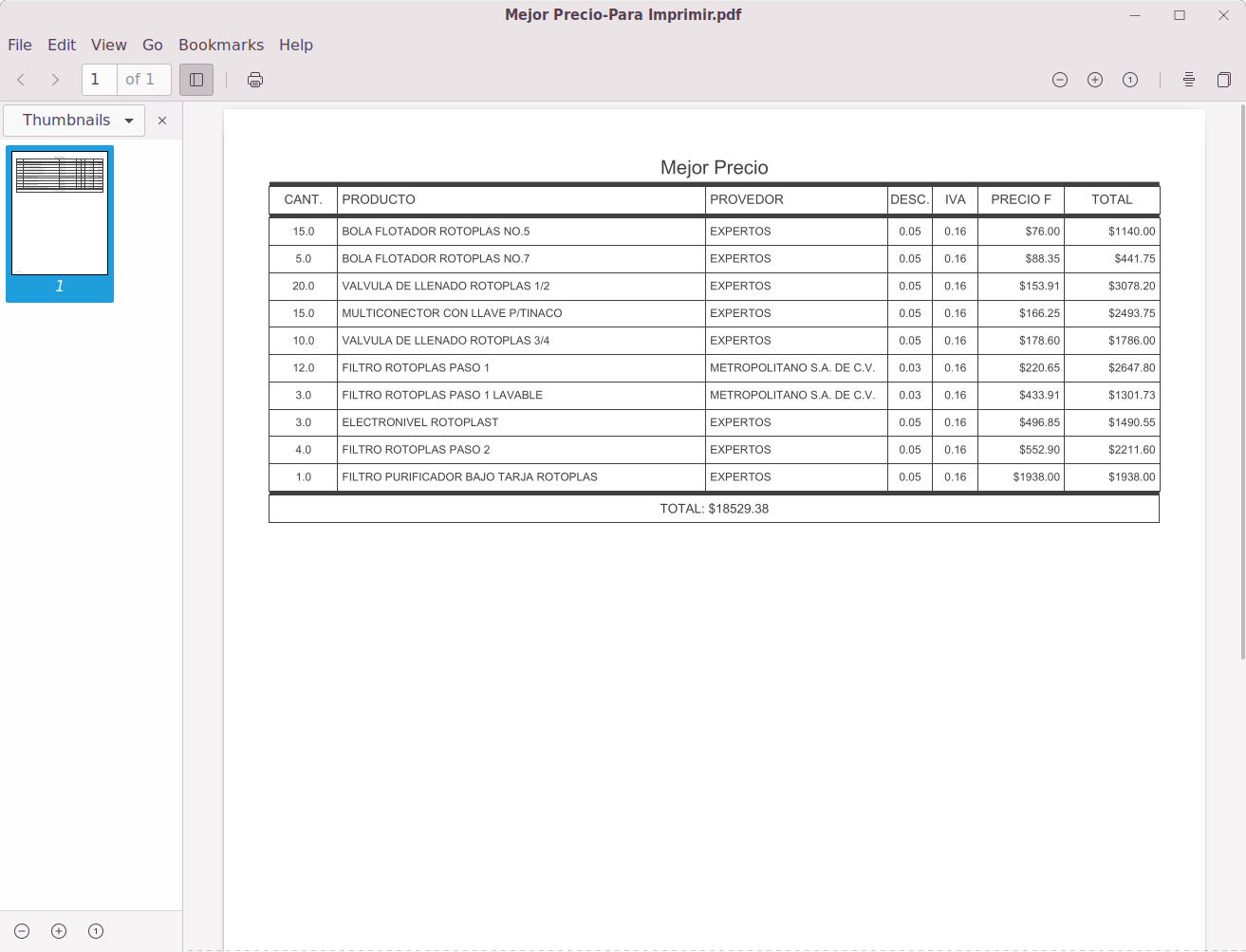Reset thumbnail size in sidebar bottom
The image size is (1246, 952).
pos(96,931)
